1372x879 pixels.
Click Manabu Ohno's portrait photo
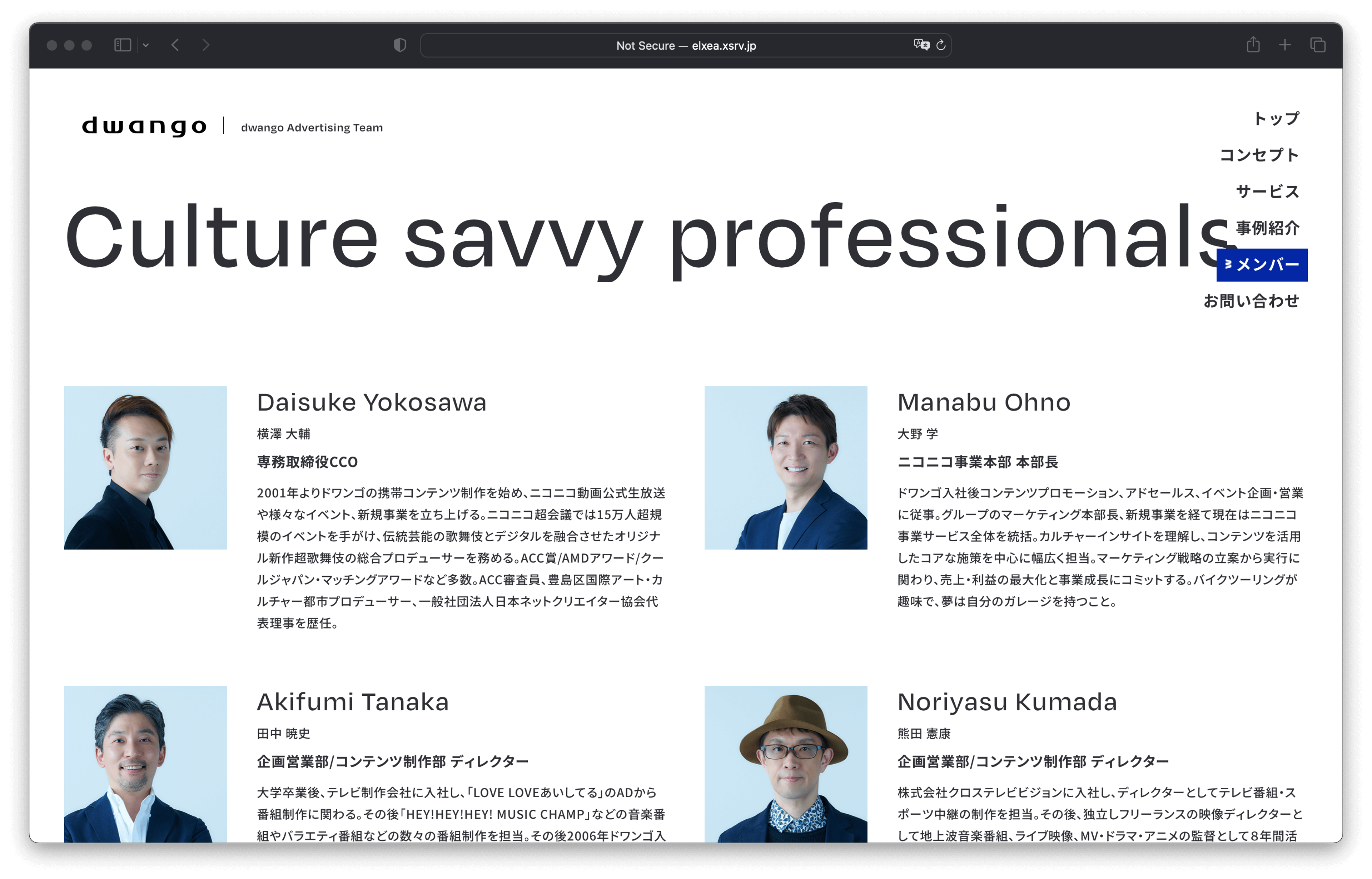tap(786, 468)
